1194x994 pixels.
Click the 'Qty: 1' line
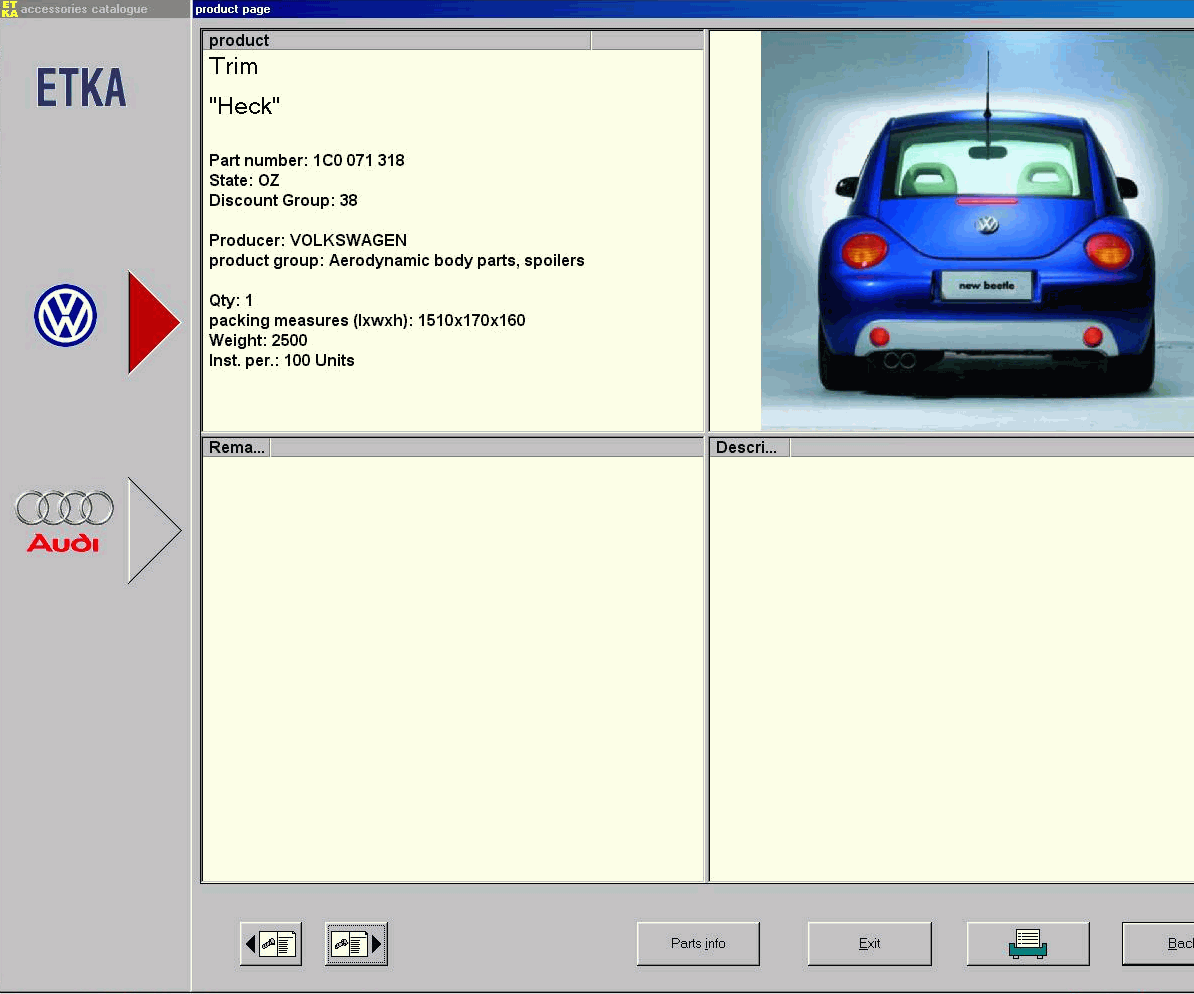click(x=231, y=300)
